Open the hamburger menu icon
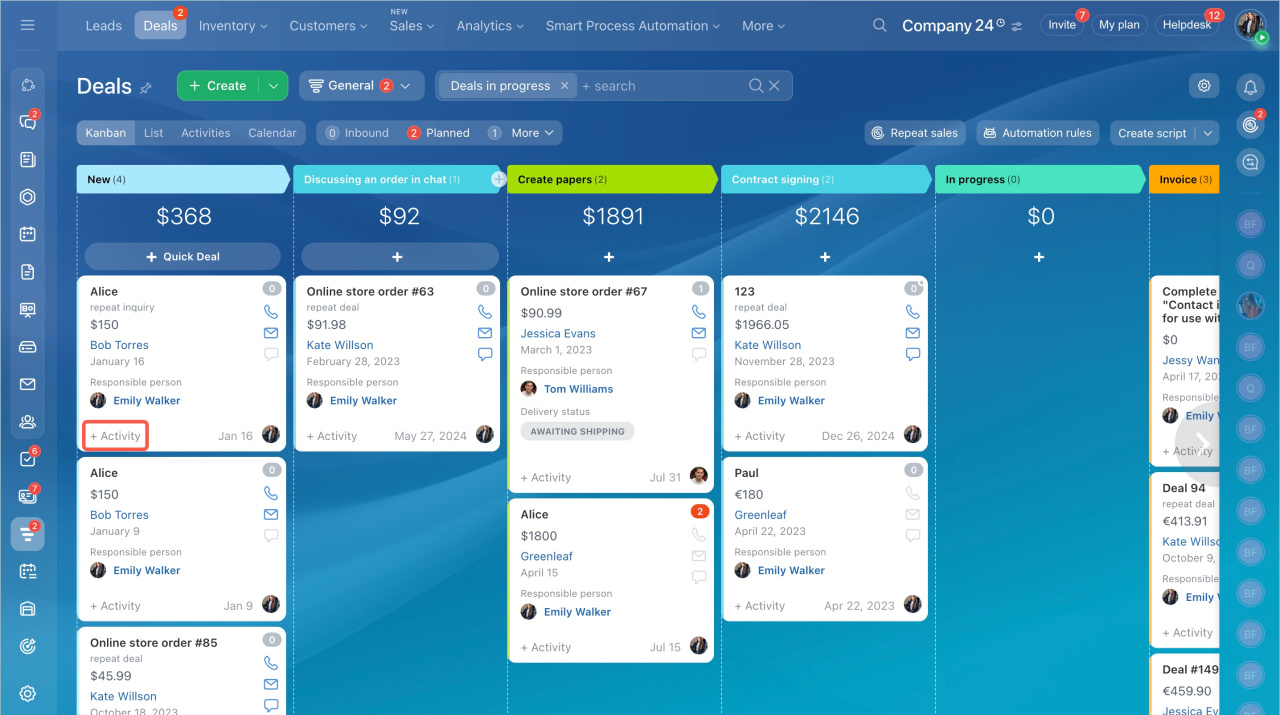This screenshot has width=1280, height=715. click(x=27, y=25)
